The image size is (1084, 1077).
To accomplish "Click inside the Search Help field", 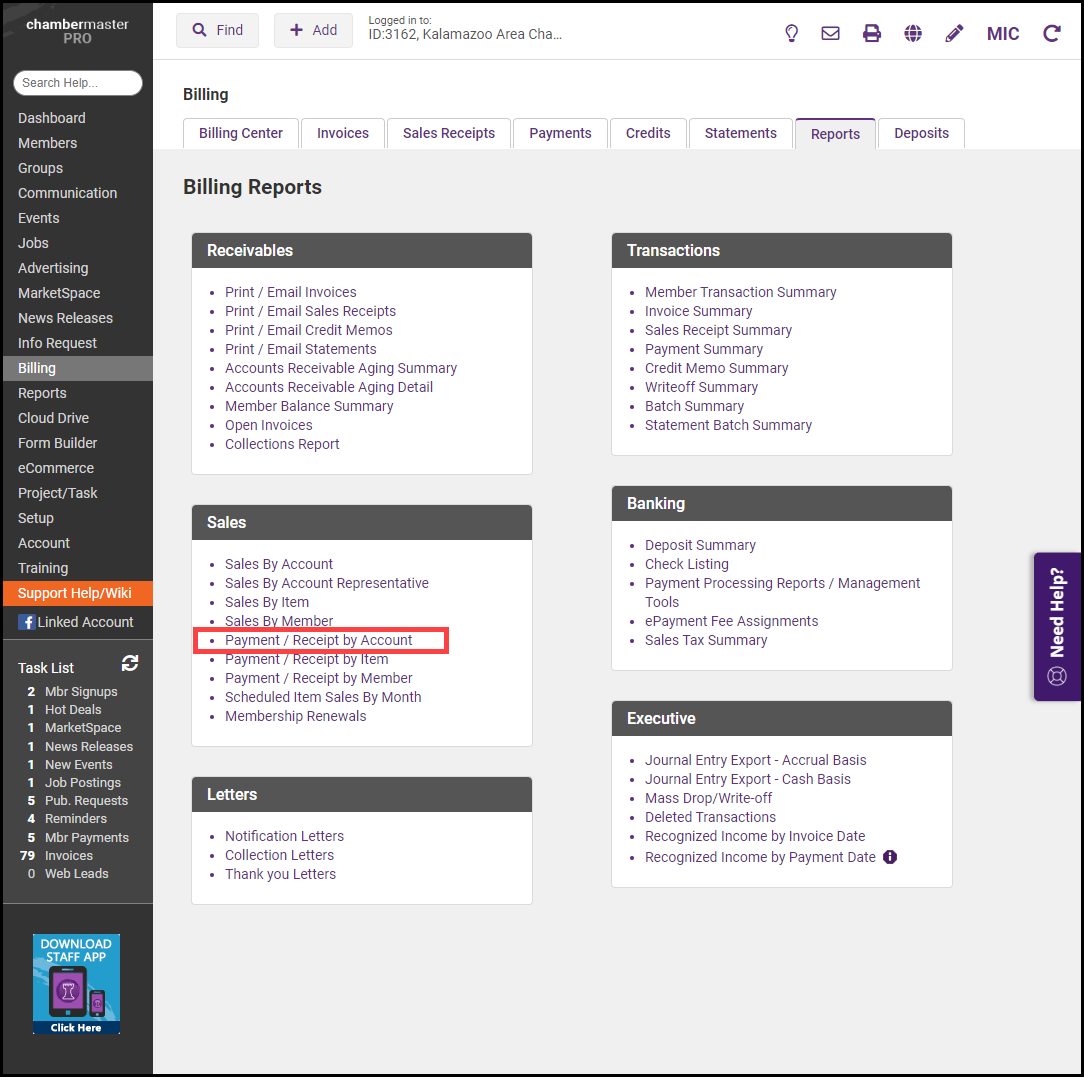I will coord(78,83).
